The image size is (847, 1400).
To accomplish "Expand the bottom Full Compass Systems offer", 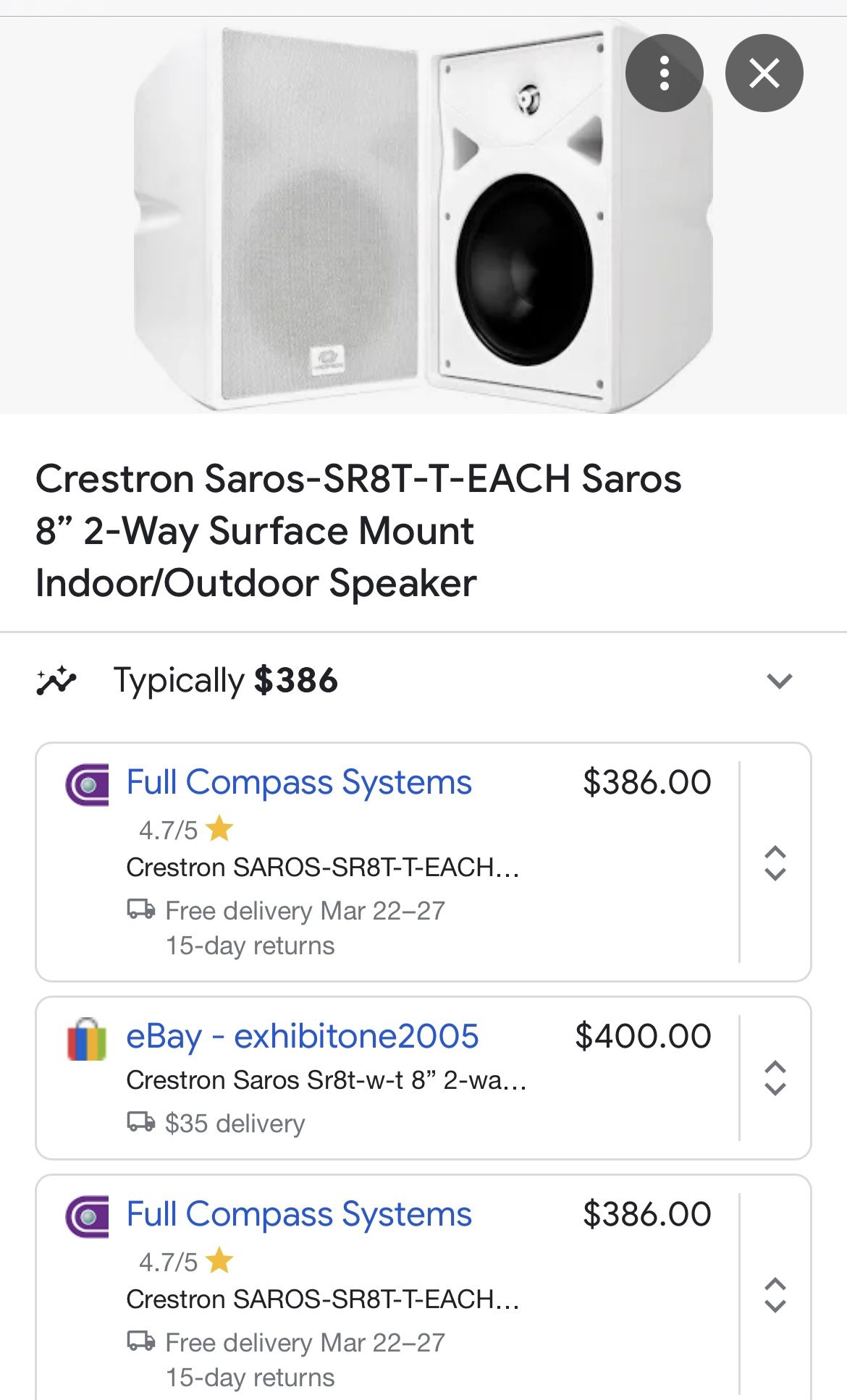I will pos(775,1294).
